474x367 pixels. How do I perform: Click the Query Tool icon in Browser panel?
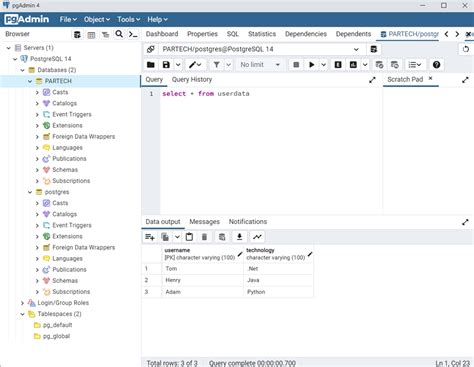click(x=77, y=34)
